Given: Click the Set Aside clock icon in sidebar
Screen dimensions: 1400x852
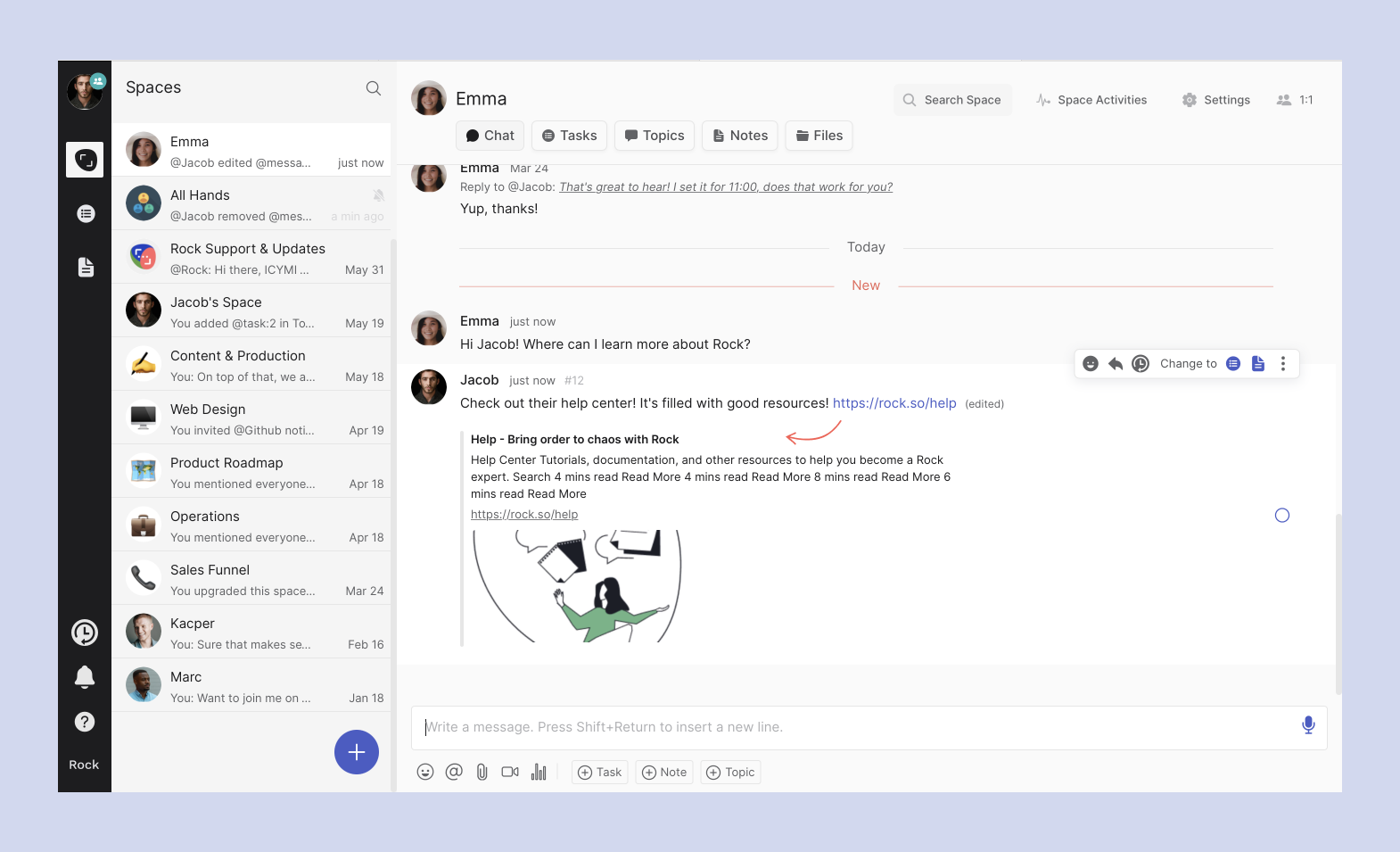Looking at the screenshot, I should tap(85, 633).
